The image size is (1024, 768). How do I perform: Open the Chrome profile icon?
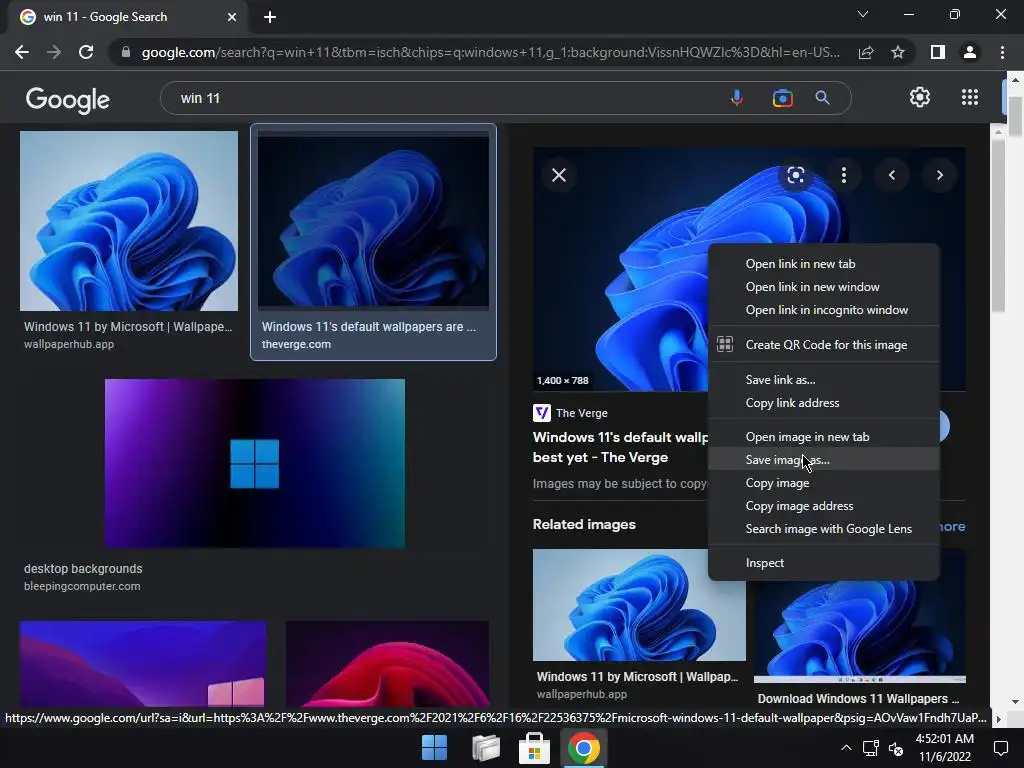tap(970, 52)
